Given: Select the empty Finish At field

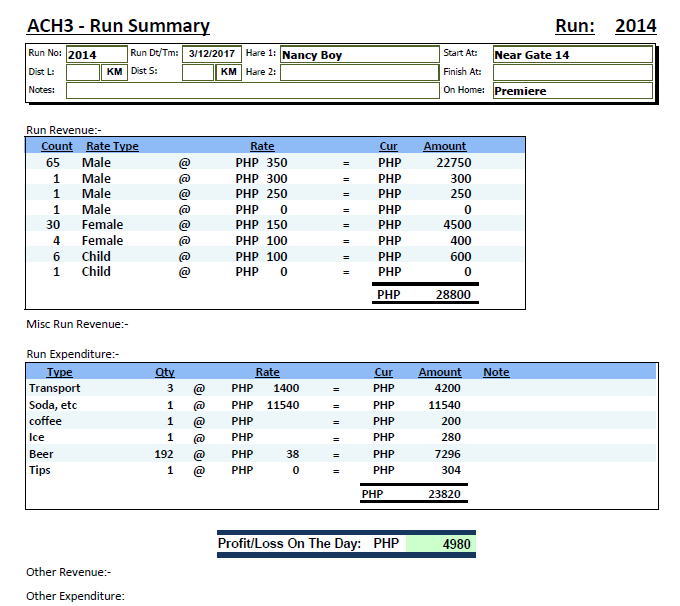Looking at the screenshot, I should (x=572, y=72).
